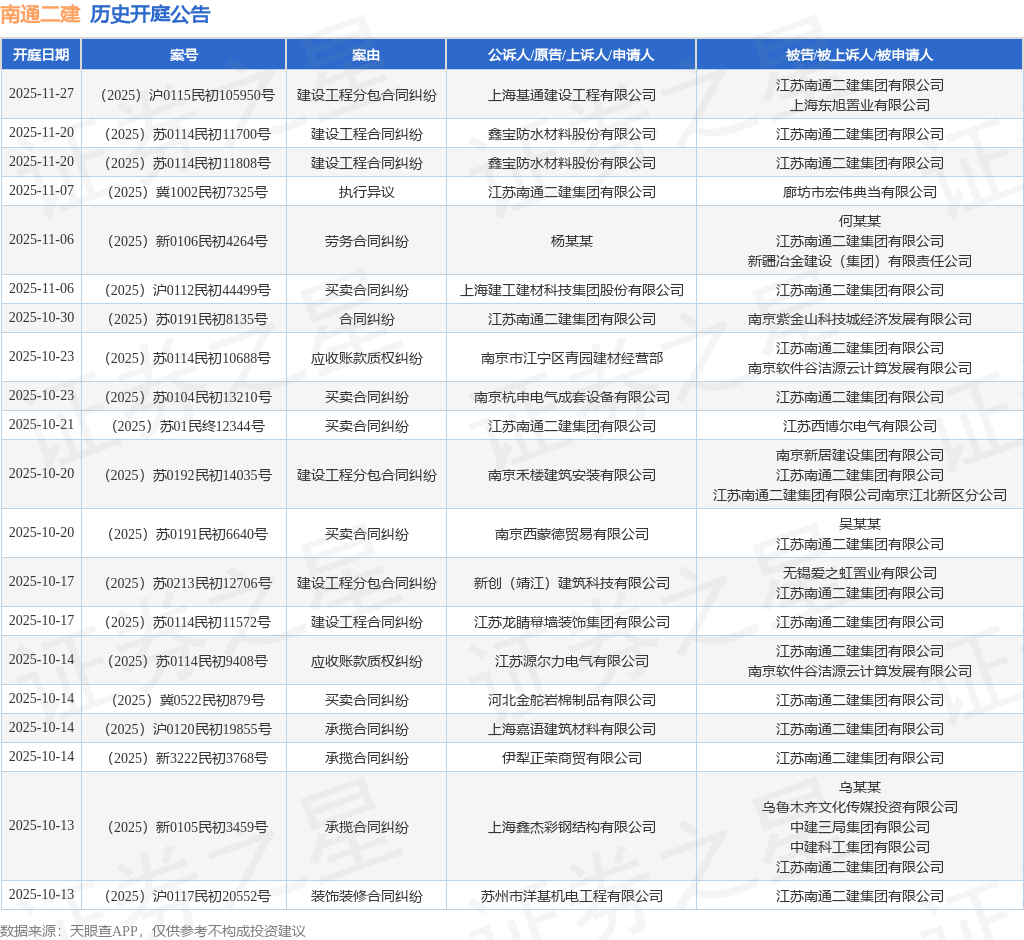
Task: Click defendant 上海东旭置业有限公司
Action: 859,105
